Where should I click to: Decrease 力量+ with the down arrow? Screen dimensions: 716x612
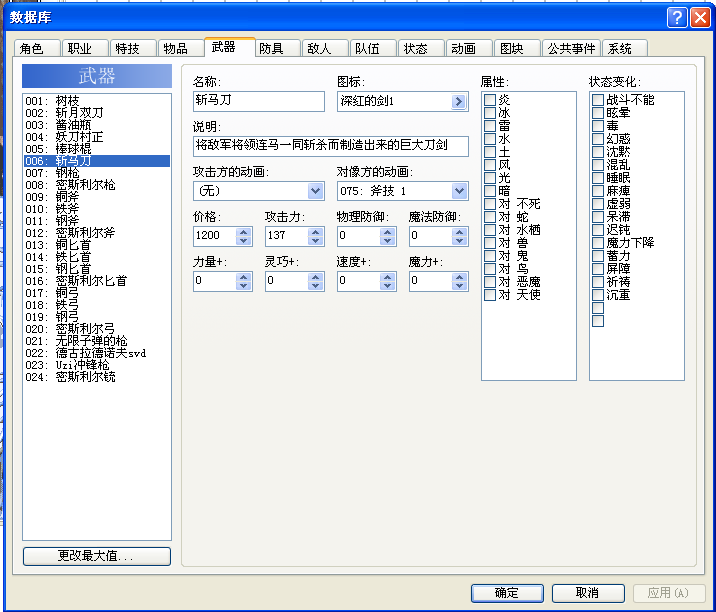244,285
